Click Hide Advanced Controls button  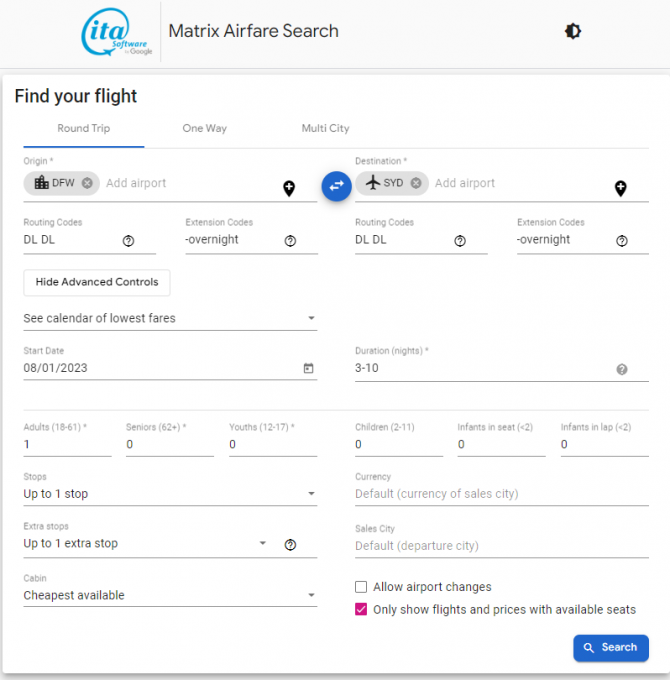(97, 282)
